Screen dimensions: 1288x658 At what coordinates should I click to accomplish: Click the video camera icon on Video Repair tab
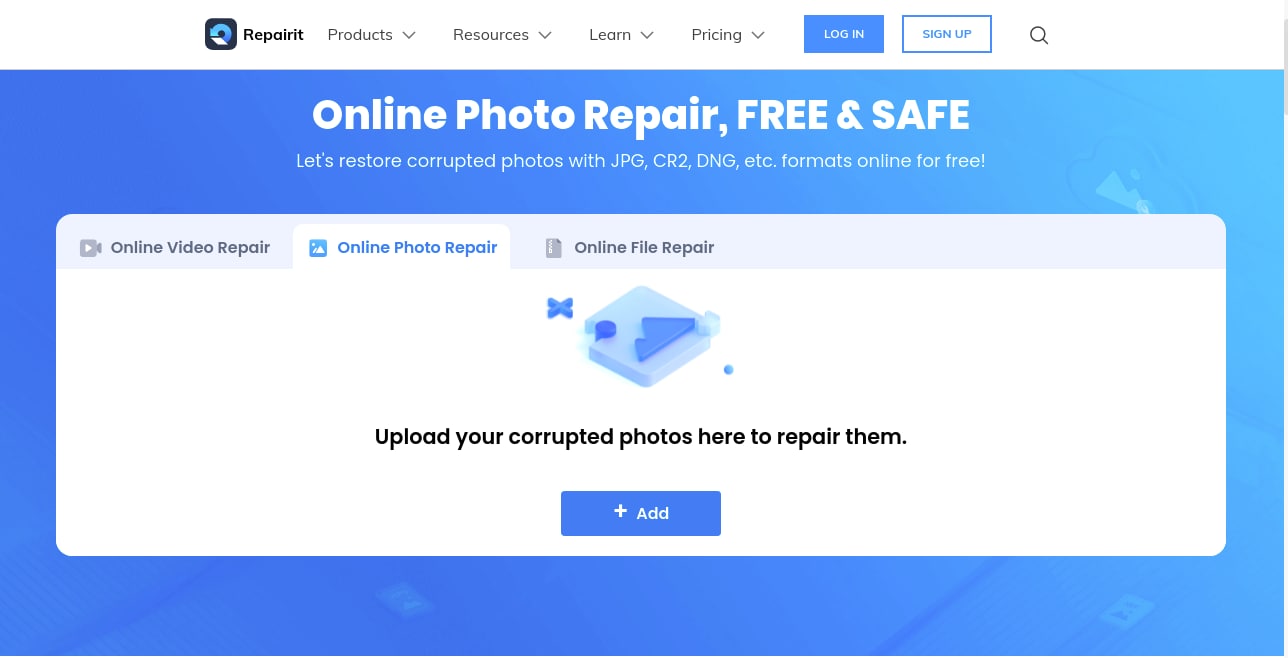pos(91,247)
